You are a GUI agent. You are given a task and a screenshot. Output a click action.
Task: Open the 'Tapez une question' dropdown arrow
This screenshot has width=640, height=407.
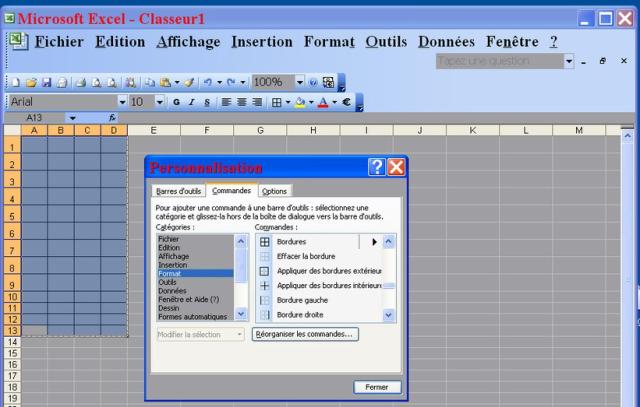click(x=569, y=62)
